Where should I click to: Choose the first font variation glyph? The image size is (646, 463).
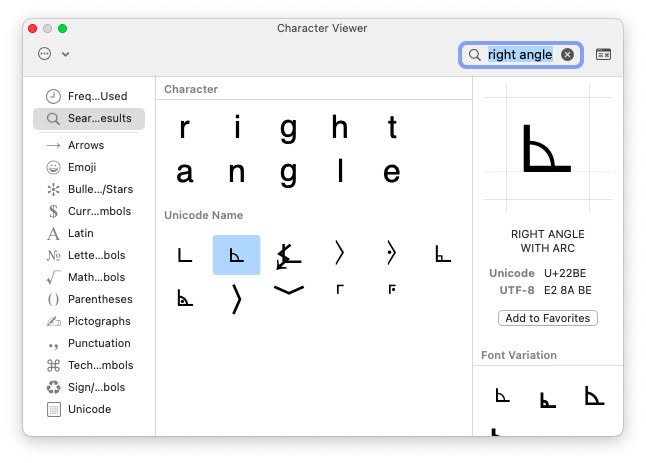point(502,395)
